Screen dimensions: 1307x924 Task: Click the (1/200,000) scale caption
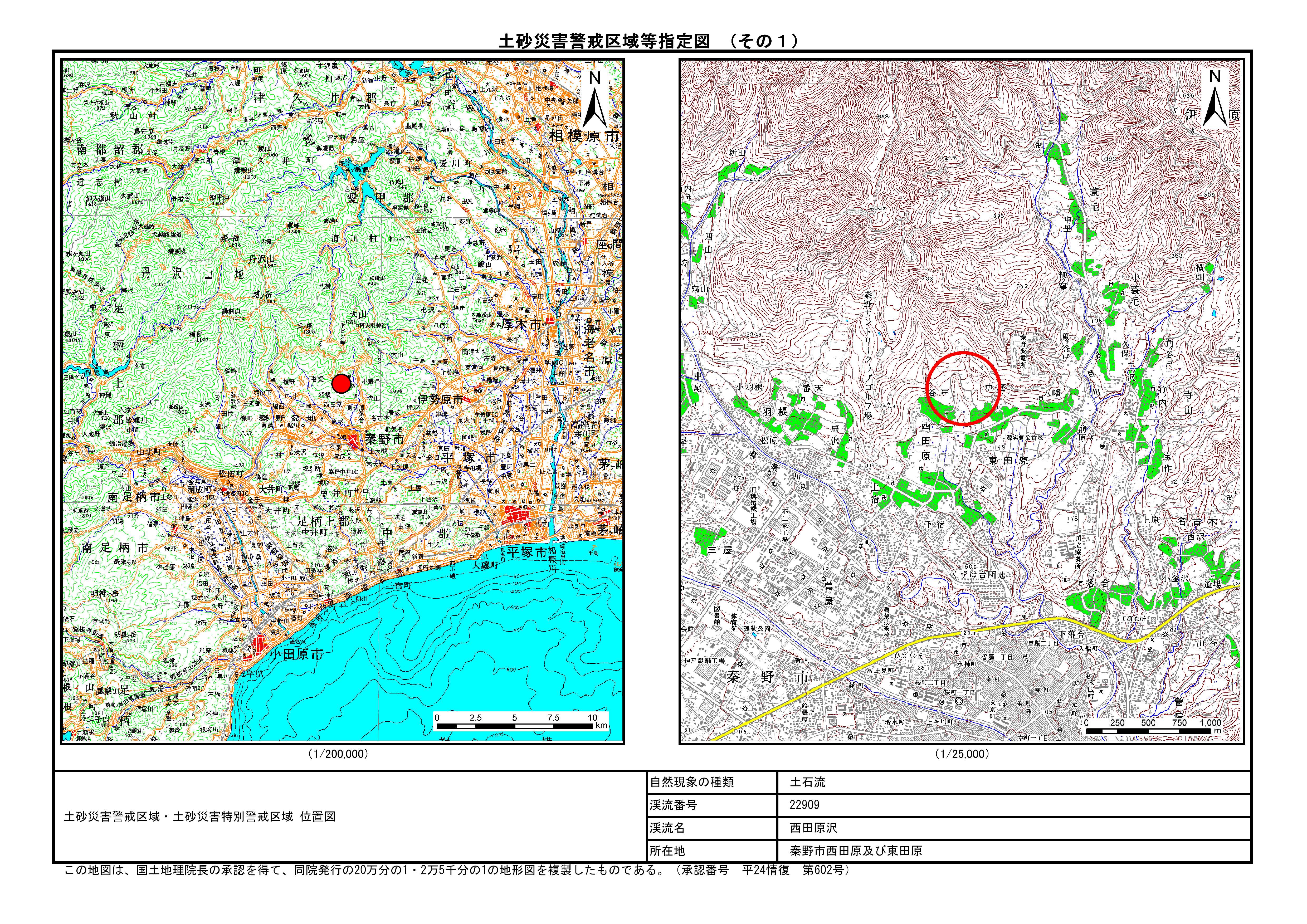coord(338,754)
